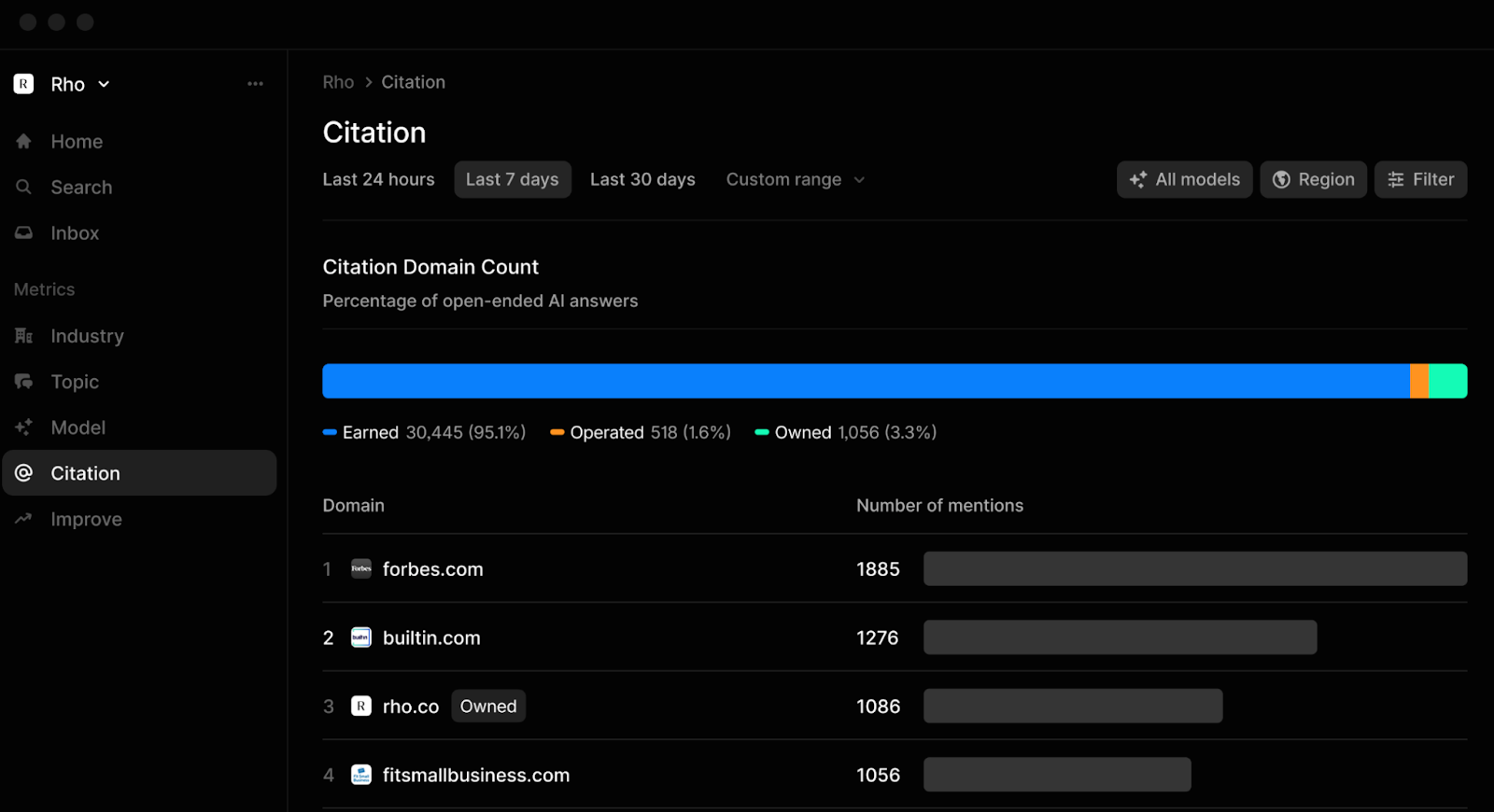Click the Rho breadcrumb link
Image resolution: width=1494 pixels, height=812 pixels.
coord(338,82)
